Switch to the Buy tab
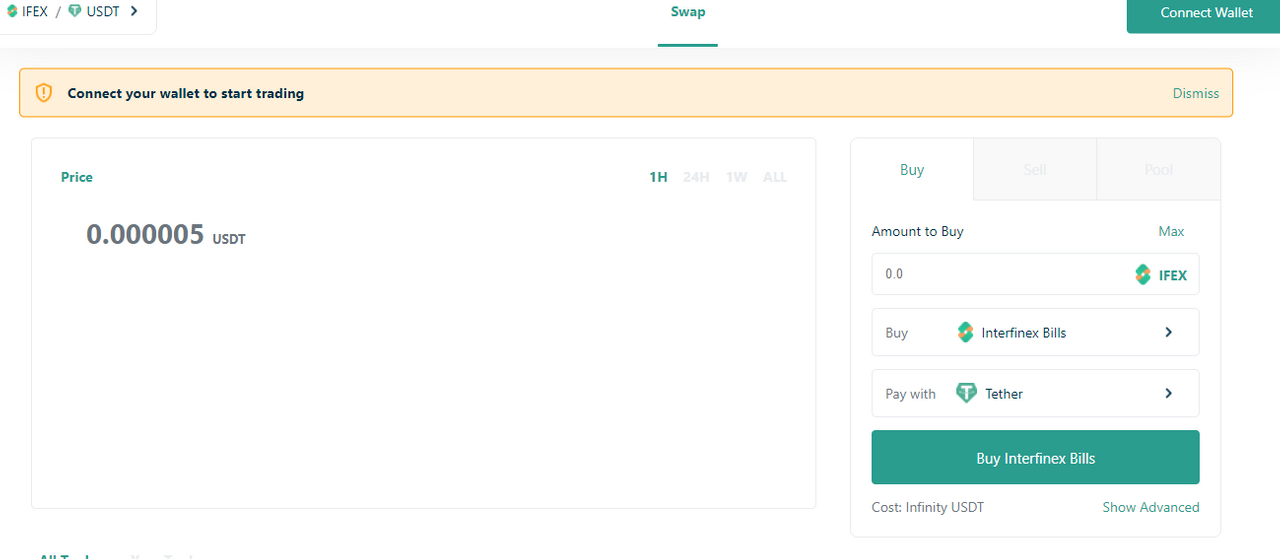1280x559 pixels. point(912,170)
